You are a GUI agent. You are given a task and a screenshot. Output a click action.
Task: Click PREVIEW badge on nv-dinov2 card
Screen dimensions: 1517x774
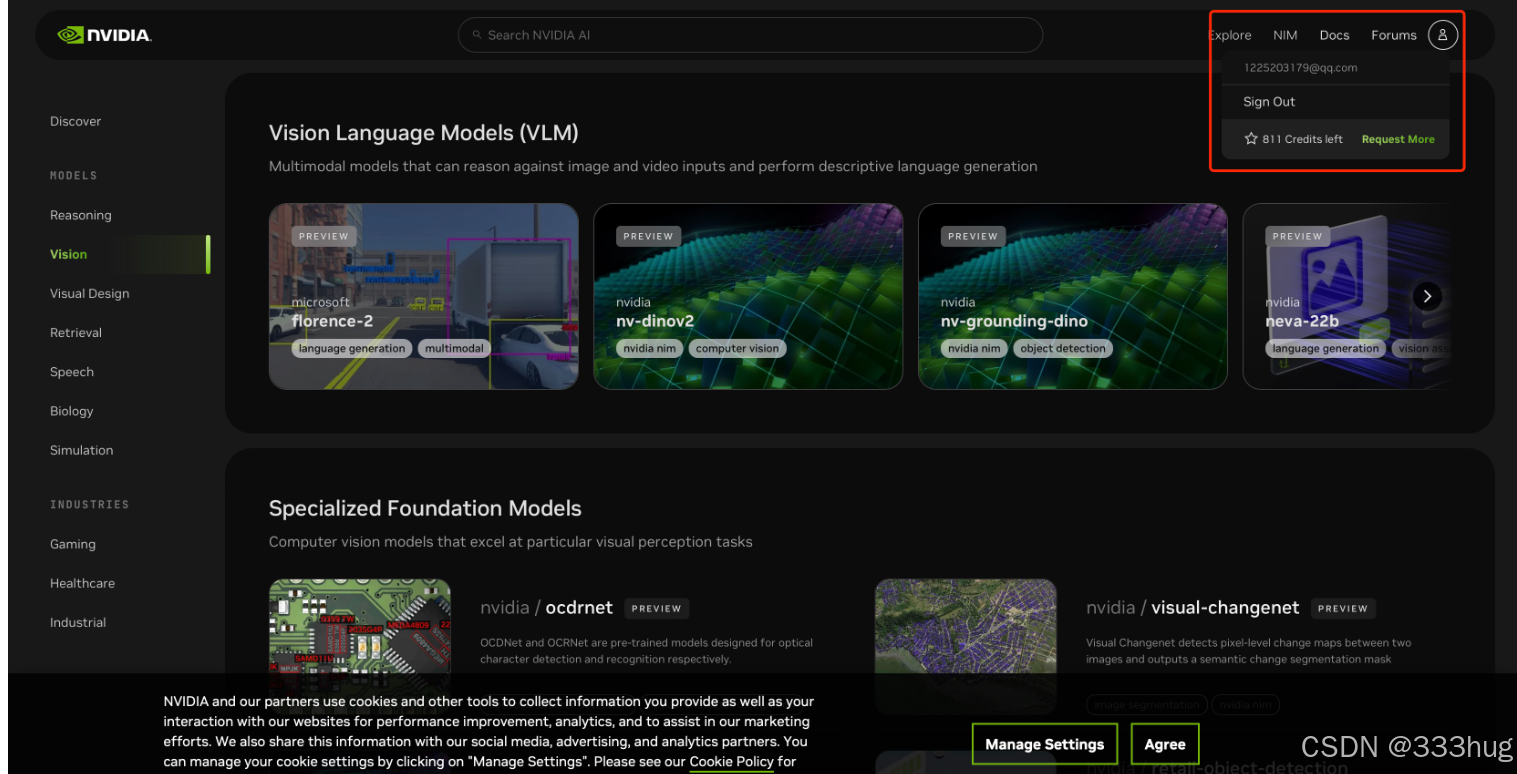coord(649,237)
